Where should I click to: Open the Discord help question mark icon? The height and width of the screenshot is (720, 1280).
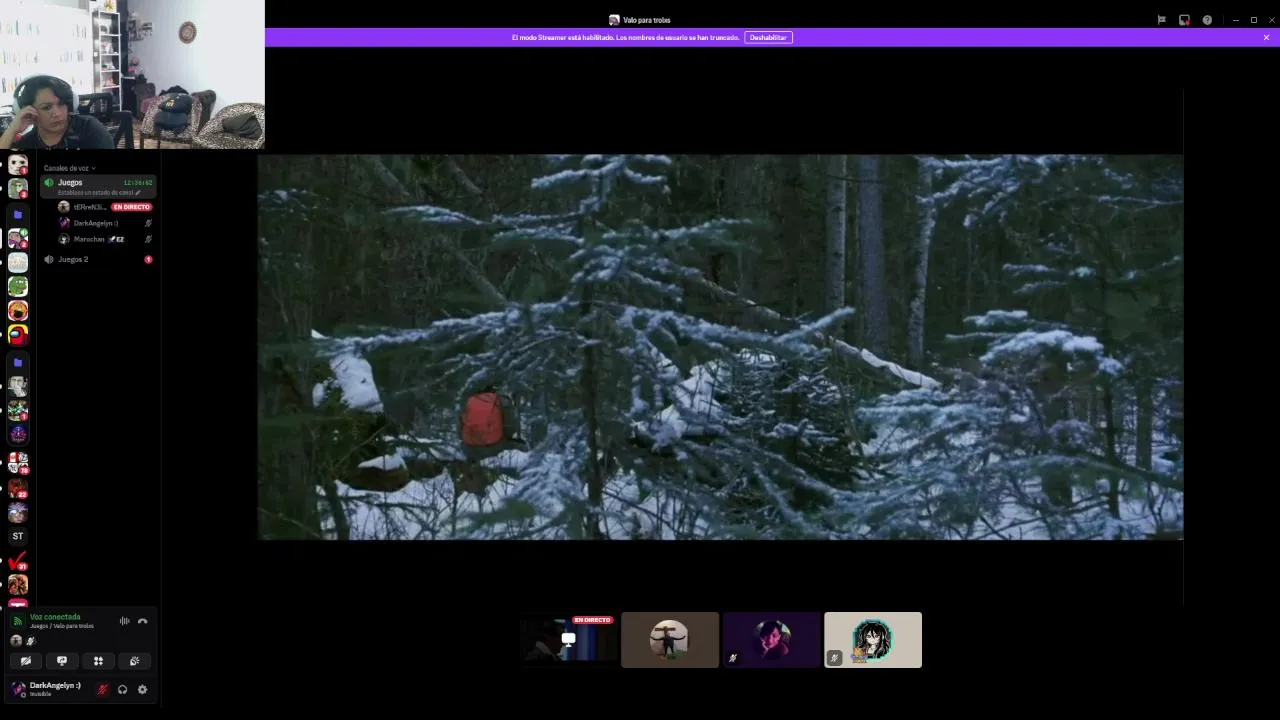pos(1207,20)
